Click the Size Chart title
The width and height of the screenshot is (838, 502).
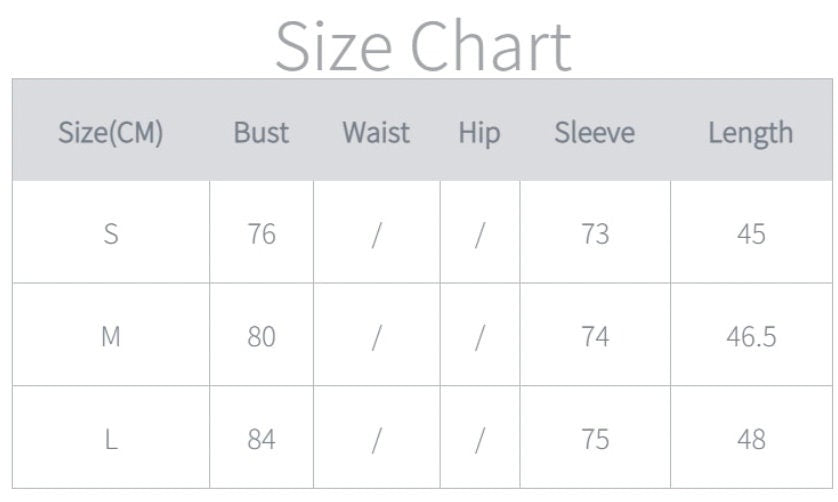(422, 44)
